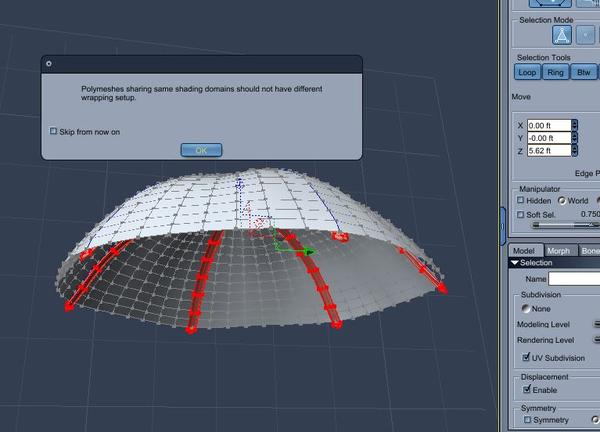Click the Move X value field

(549, 126)
